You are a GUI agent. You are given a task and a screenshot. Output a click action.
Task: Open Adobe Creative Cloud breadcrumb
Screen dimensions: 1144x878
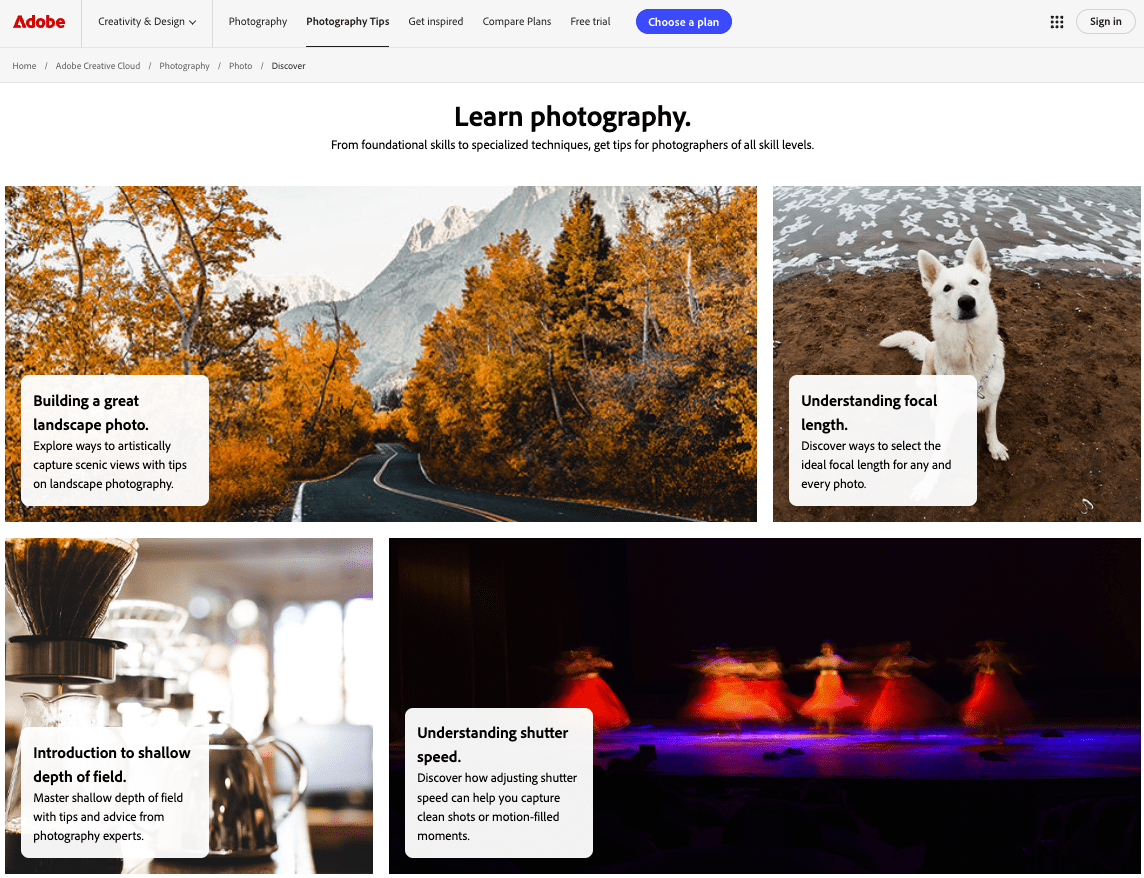[x=98, y=66]
